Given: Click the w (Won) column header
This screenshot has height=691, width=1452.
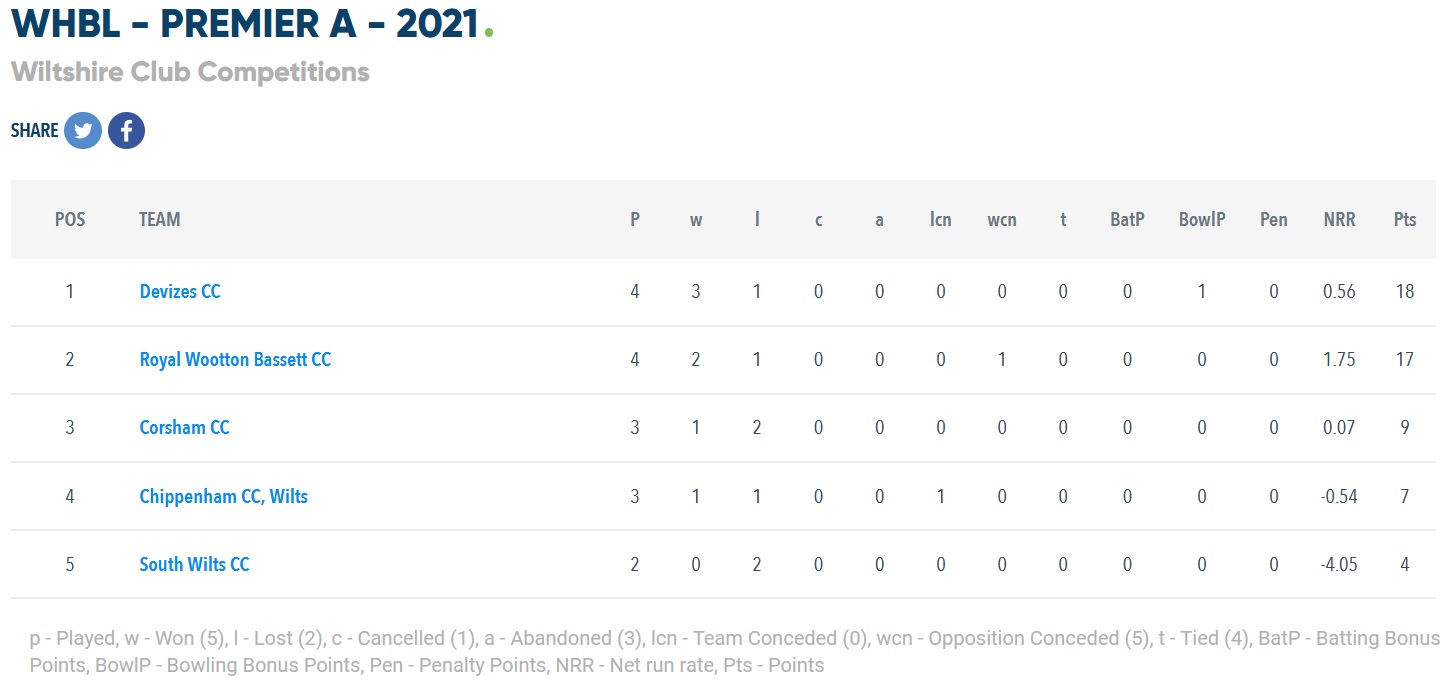Looking at the screenshot, I should [x=696, y=220].
